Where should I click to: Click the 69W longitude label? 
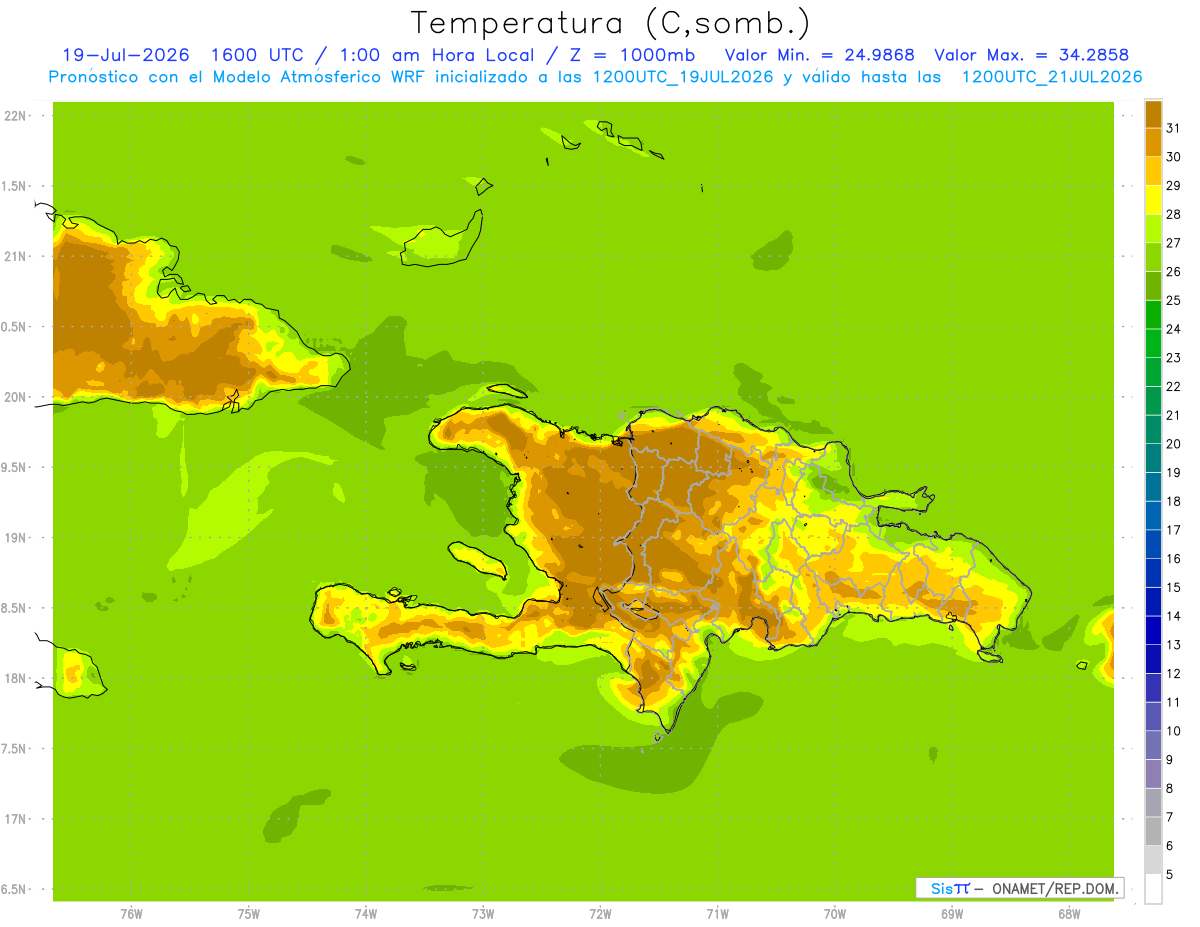(x=951, y=913)
